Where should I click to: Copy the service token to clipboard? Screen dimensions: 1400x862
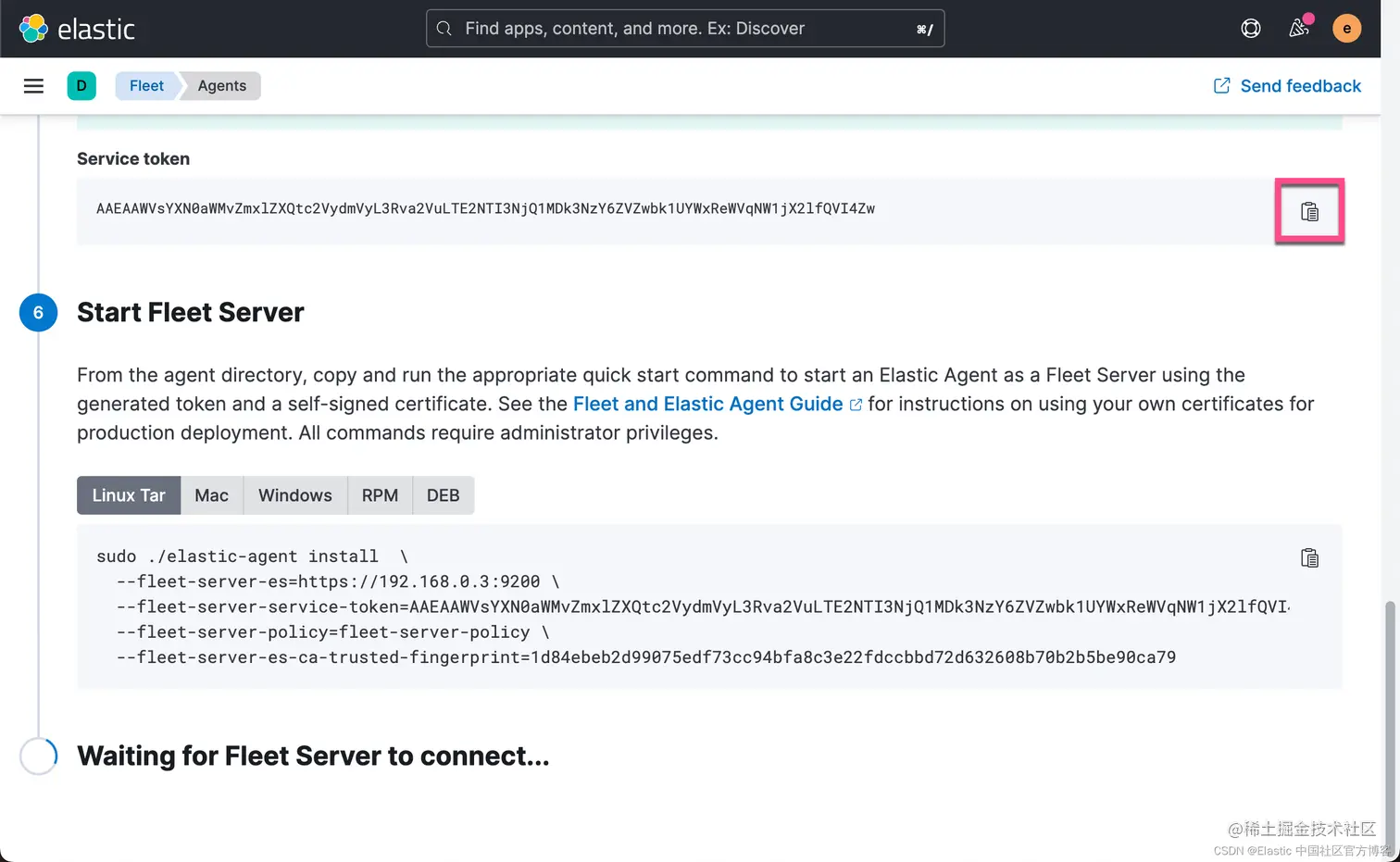1309,212
